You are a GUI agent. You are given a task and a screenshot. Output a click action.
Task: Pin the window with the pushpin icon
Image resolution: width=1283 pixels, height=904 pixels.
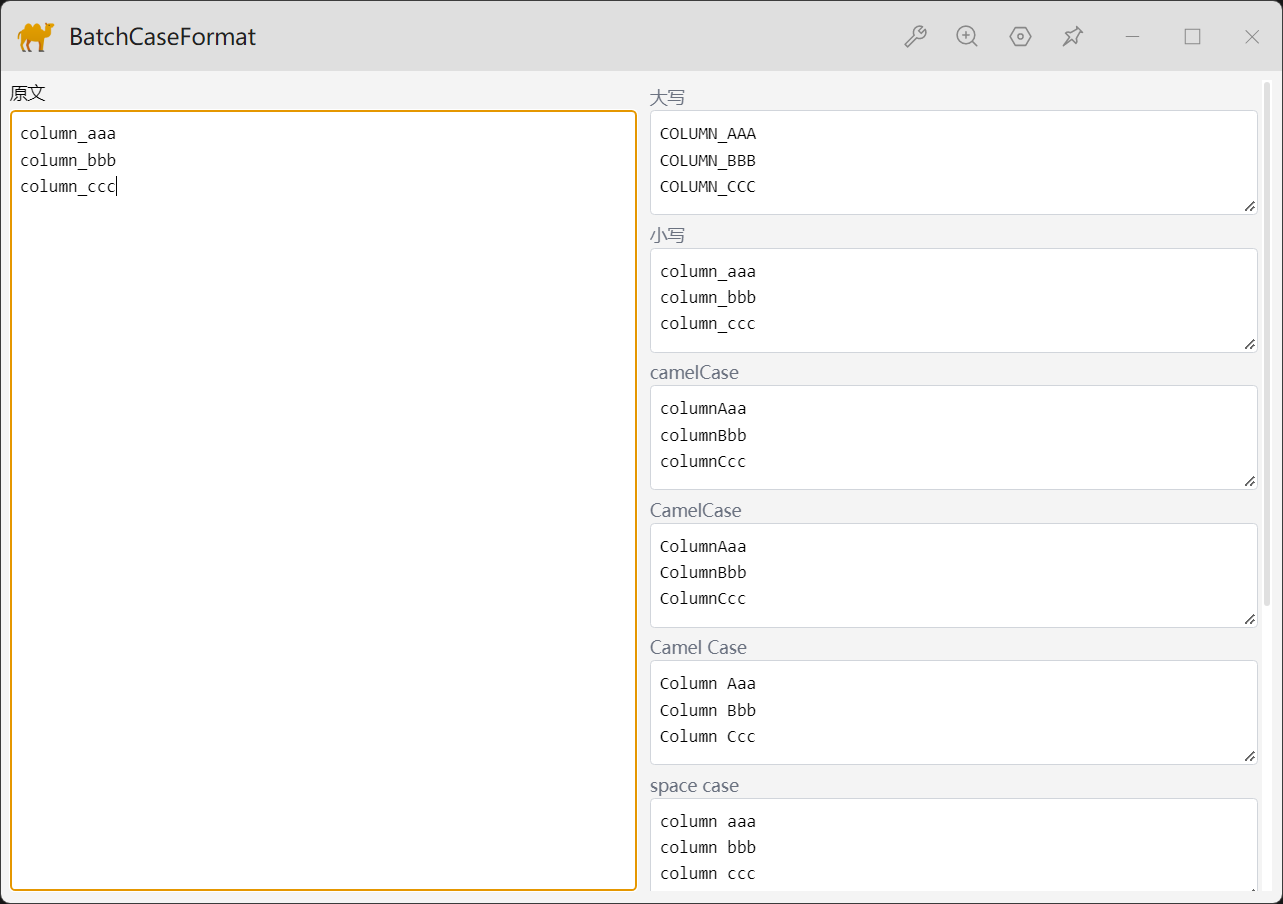[x=1073, y=37]
